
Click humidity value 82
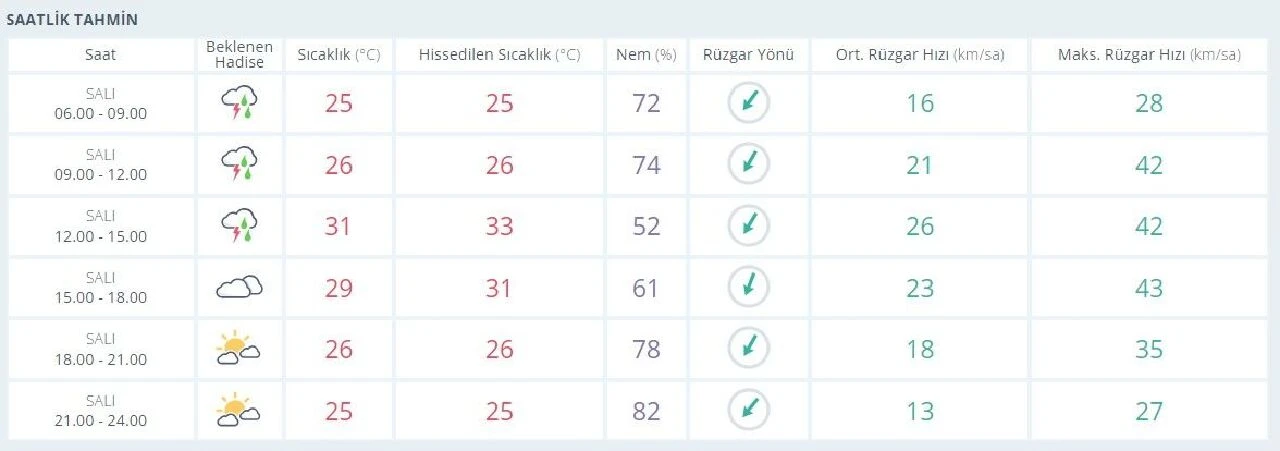click(x=646, y=410)
